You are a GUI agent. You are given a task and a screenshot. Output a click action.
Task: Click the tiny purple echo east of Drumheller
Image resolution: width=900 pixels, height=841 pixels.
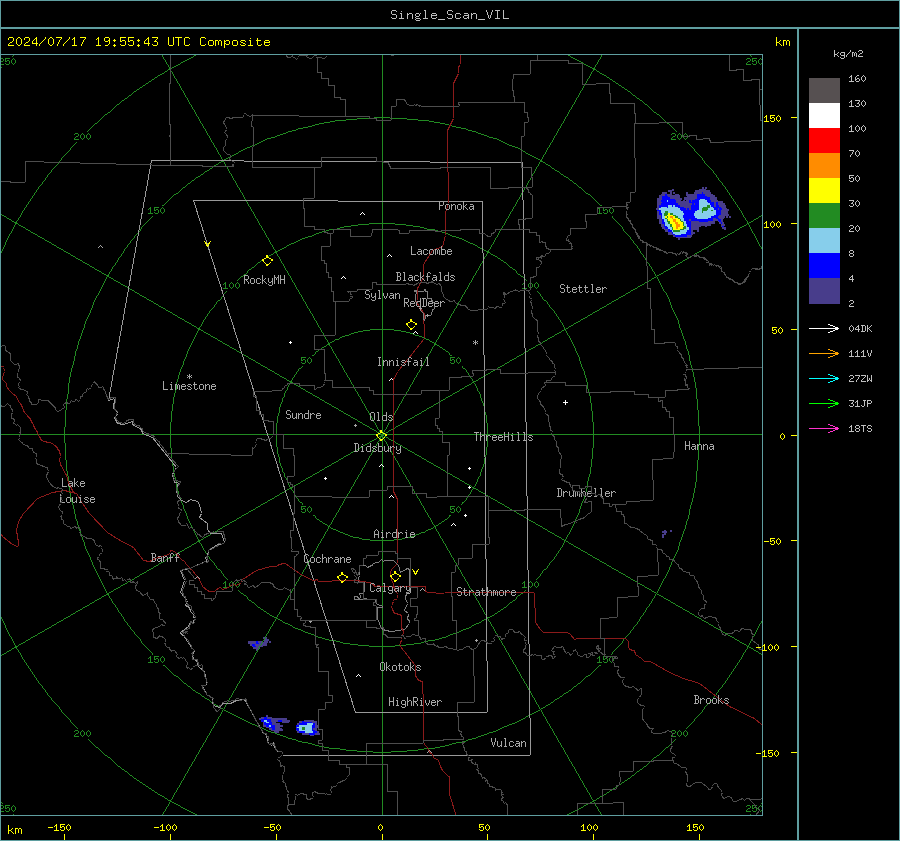point(665,533)
